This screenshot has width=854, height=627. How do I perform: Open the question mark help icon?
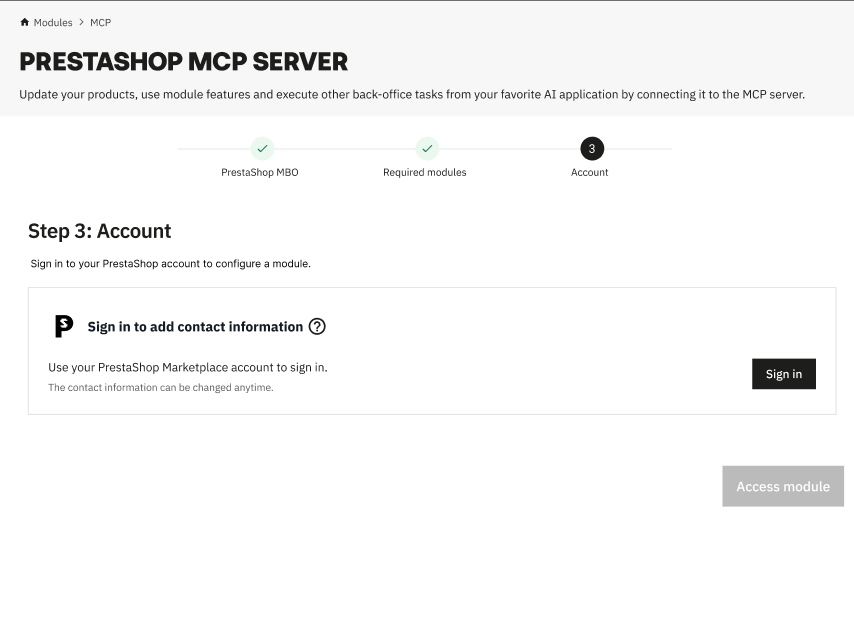tap(317, 326)
